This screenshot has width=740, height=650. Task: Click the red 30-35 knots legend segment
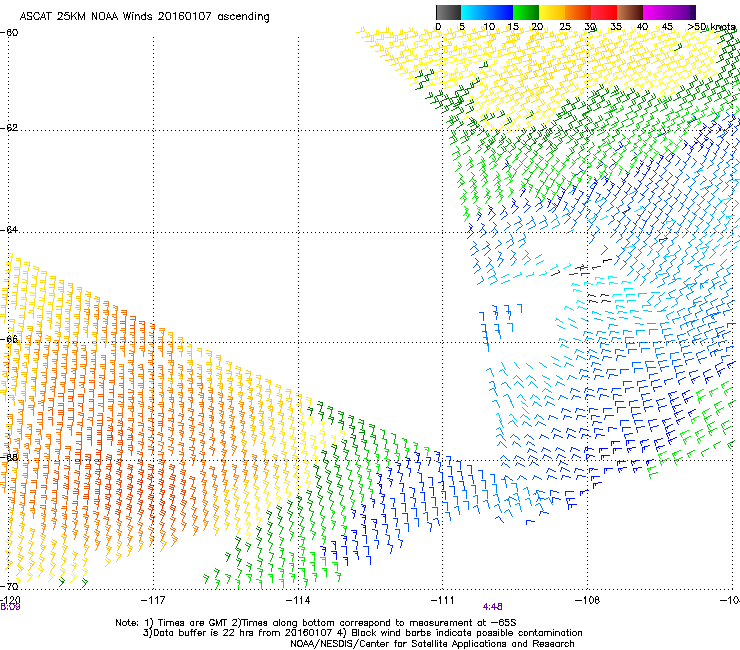604,12
